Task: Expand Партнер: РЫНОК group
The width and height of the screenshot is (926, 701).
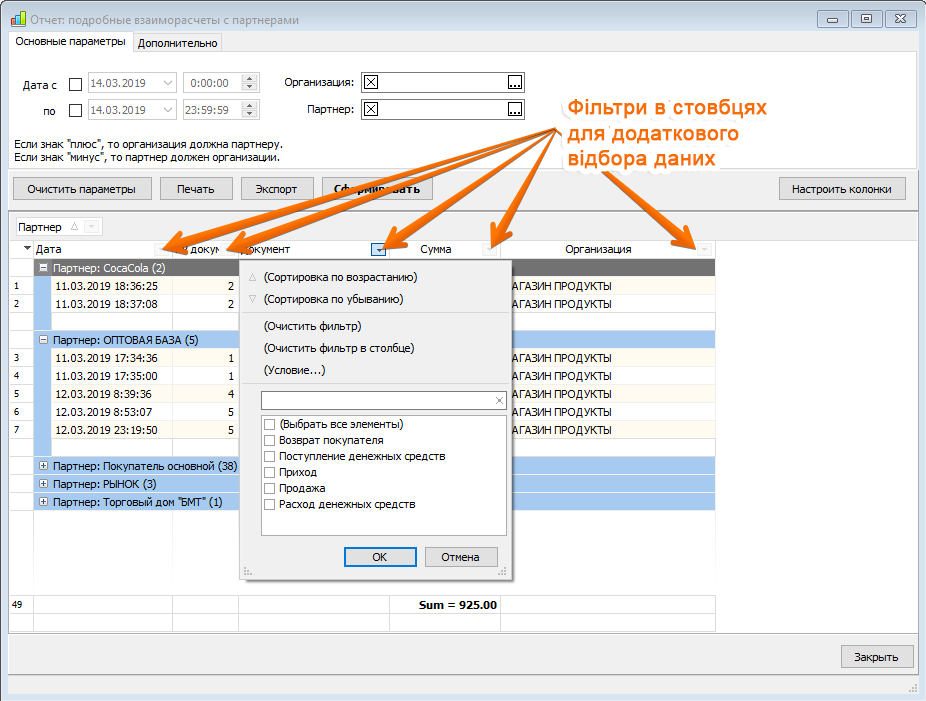Action: 43,484
